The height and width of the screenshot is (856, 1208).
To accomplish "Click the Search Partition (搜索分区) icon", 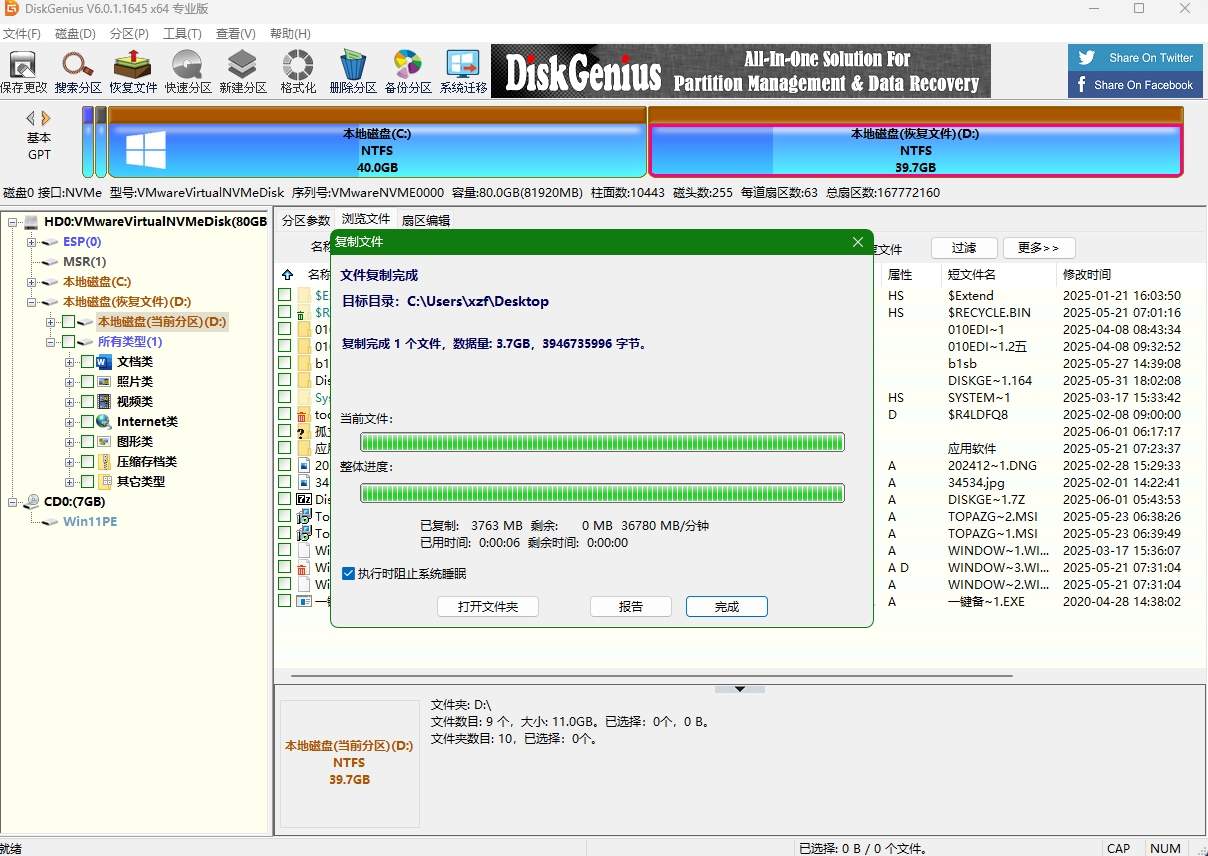I will click(x=78, y=70).
